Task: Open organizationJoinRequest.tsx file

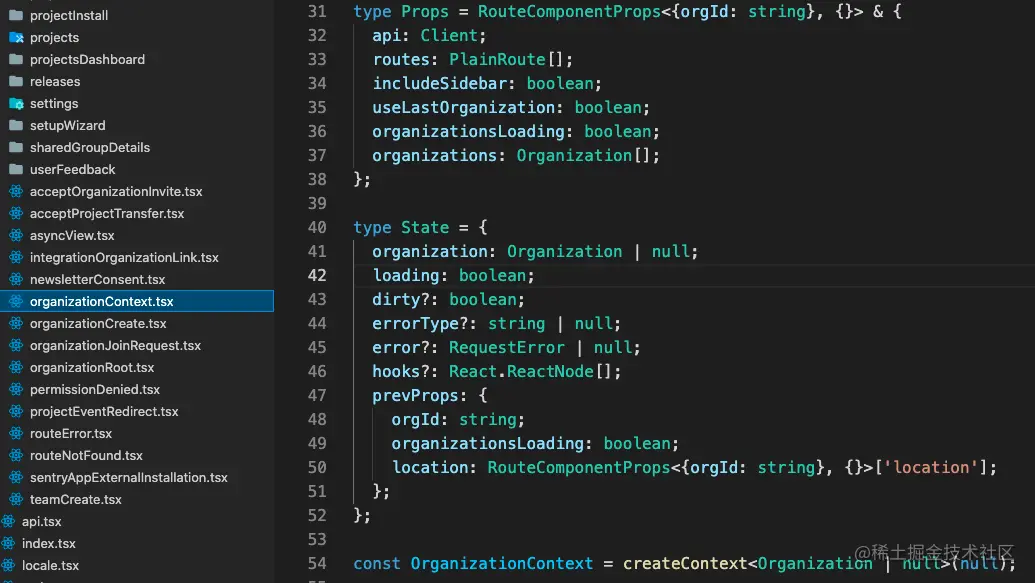Action: [116, 345]
